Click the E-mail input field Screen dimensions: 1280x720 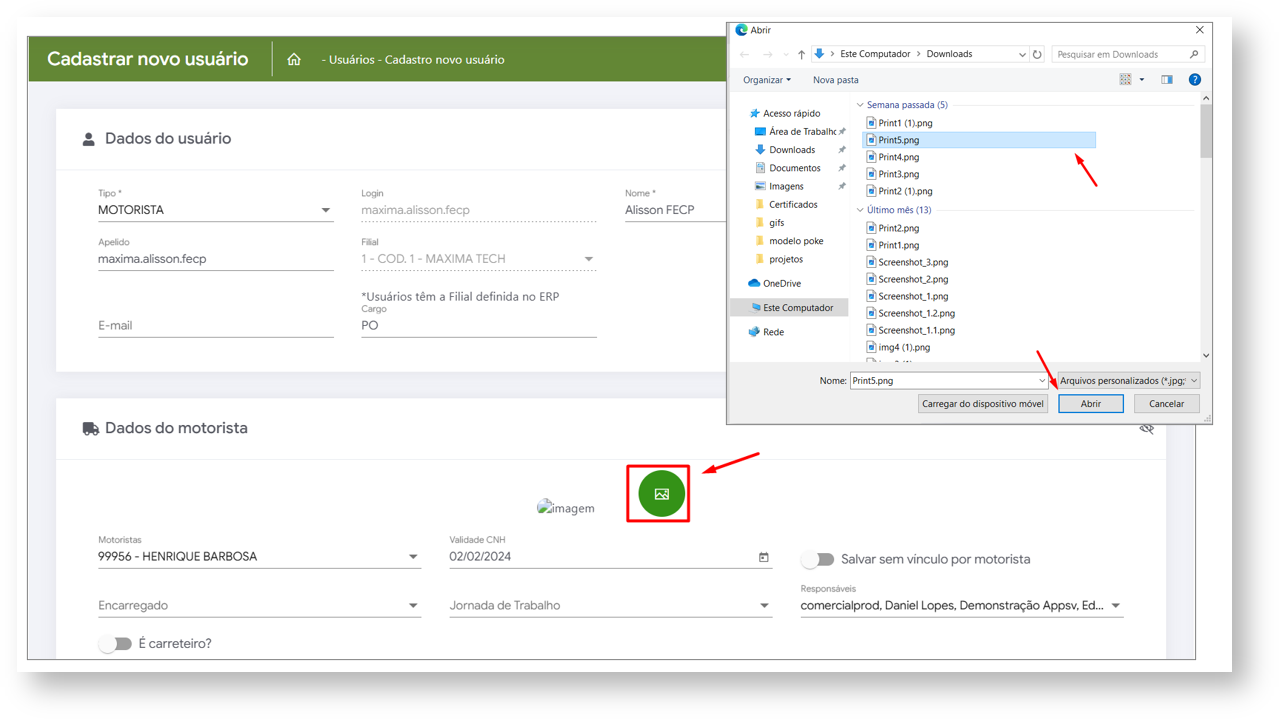click(x=215, y=326)
